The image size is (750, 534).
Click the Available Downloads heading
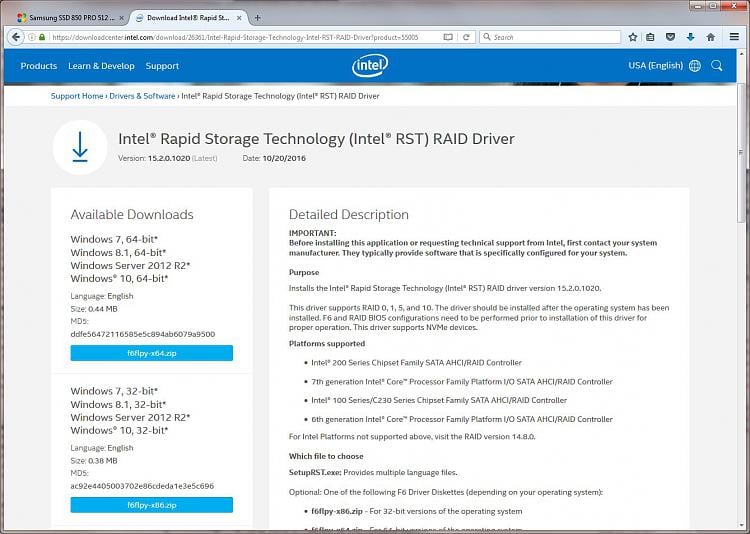[x=132, y=214]
